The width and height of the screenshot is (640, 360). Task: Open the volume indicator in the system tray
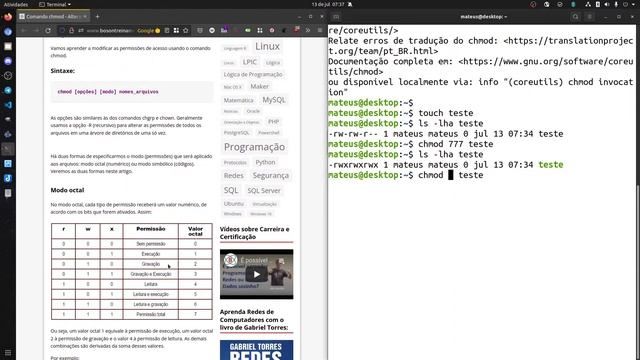[x=607, y=4]
